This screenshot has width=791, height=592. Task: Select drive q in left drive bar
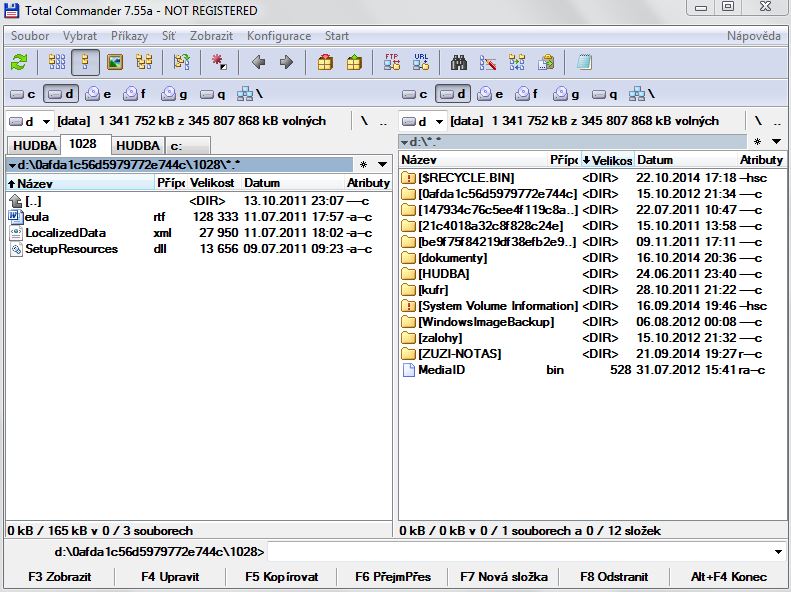pos(212,94)
